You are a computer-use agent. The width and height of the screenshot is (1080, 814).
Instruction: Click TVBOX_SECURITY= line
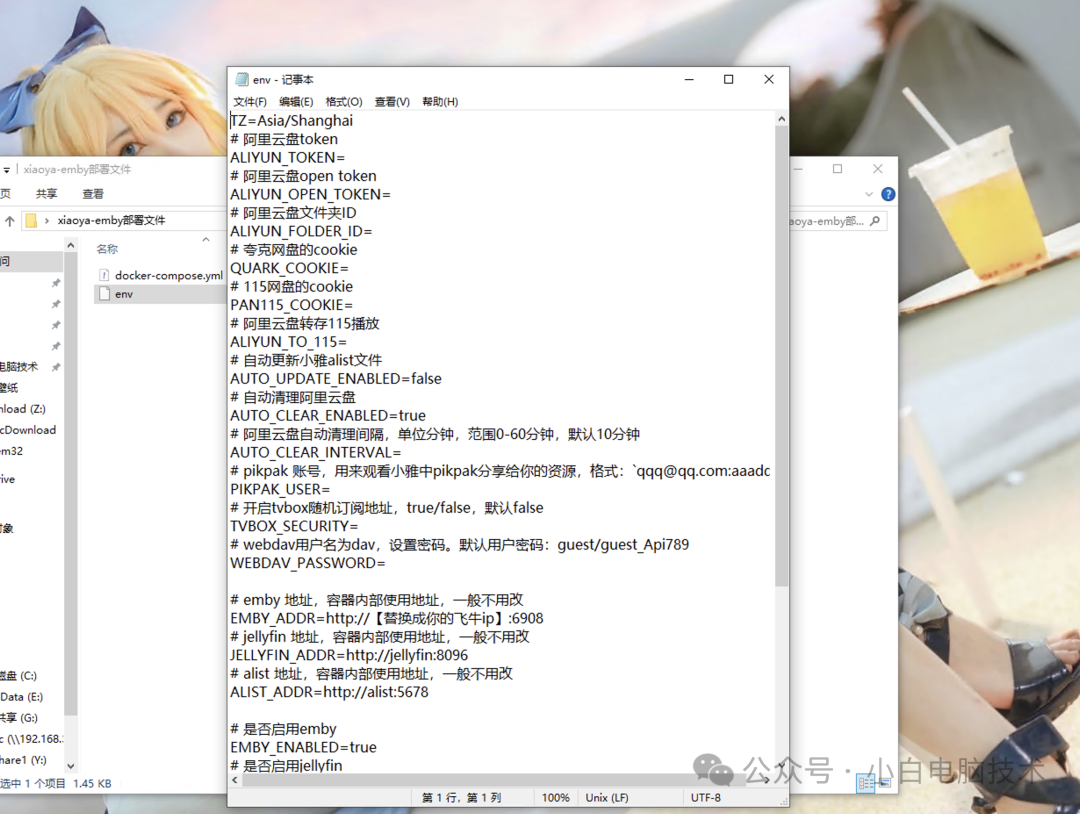click(x=294, y=526)
